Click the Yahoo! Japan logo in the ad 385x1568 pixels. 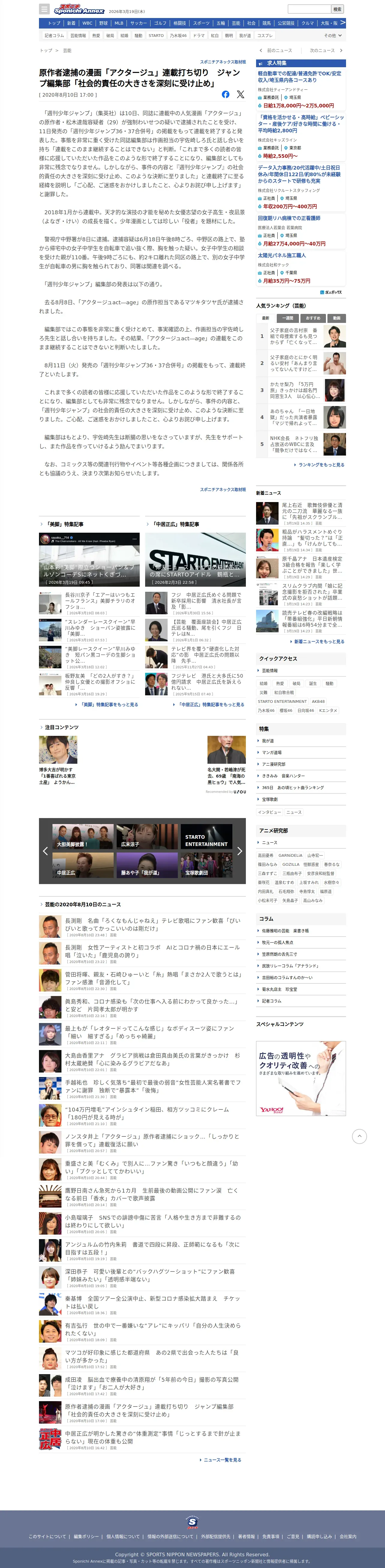pos(271,1110)
